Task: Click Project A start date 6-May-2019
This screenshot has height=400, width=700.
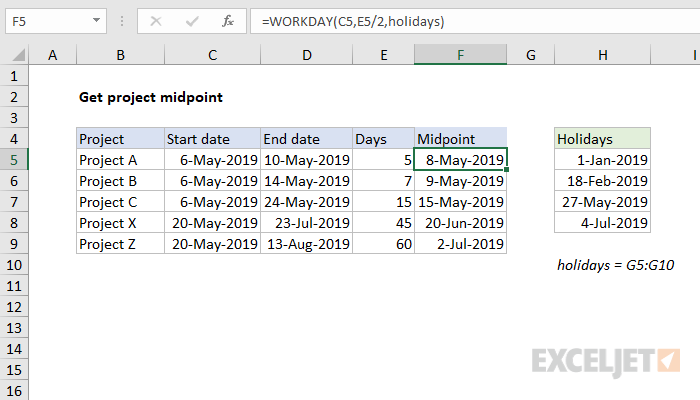Action: click(x=212, y=160)
